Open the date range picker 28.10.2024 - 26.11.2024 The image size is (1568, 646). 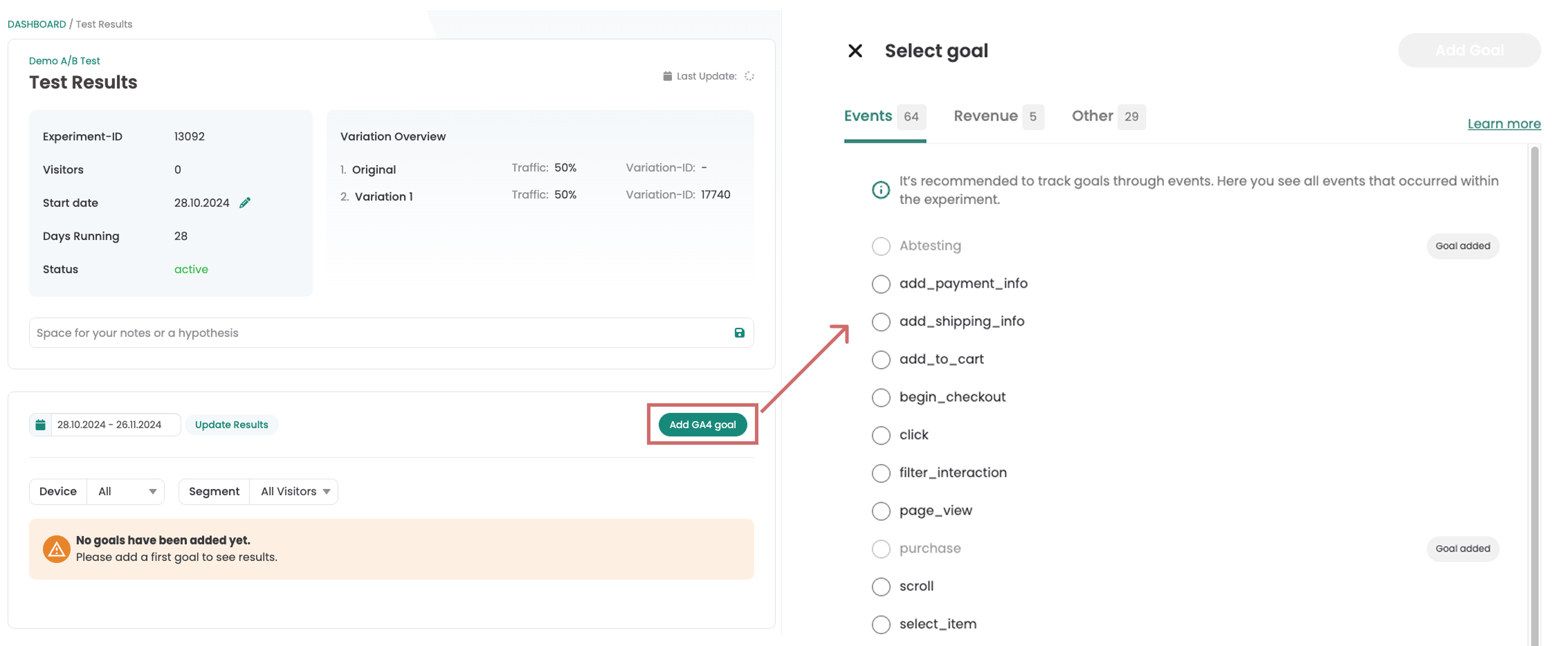[x=109, y=425]
